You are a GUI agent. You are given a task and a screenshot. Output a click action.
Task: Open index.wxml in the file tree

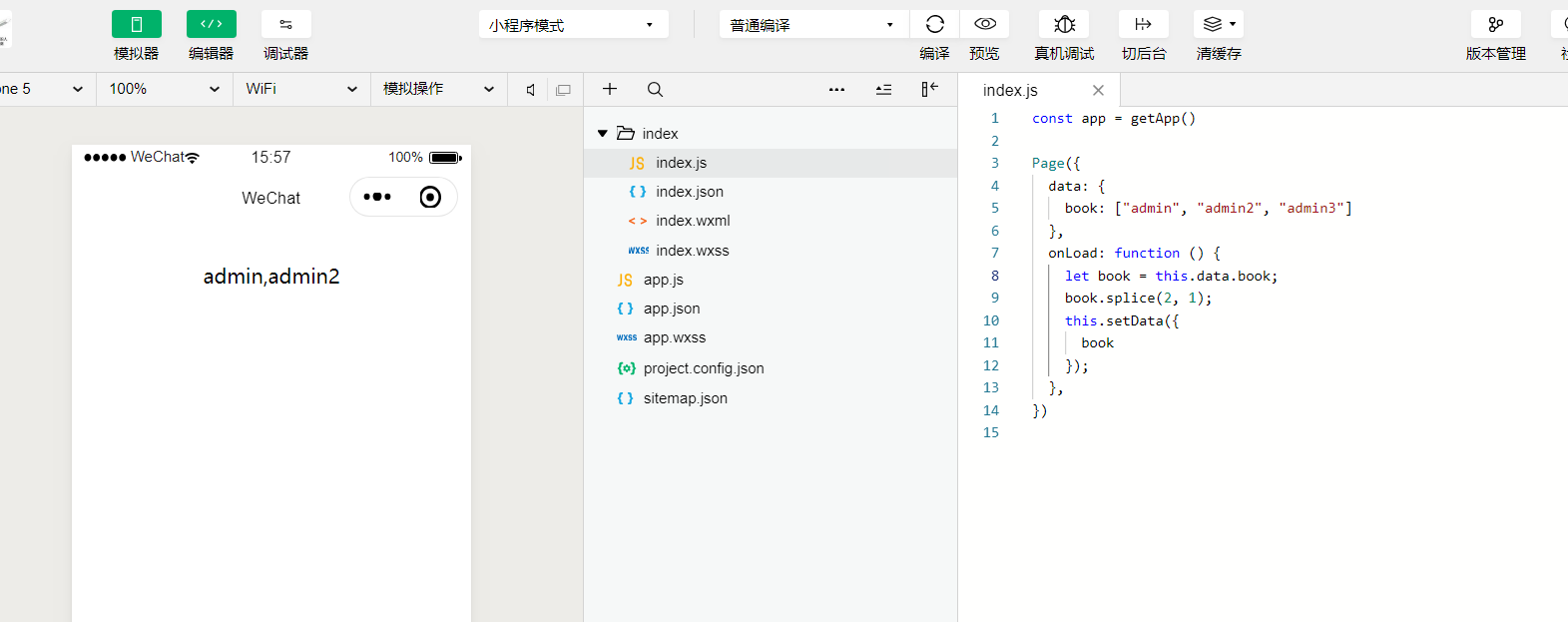[x=693, y=221]
